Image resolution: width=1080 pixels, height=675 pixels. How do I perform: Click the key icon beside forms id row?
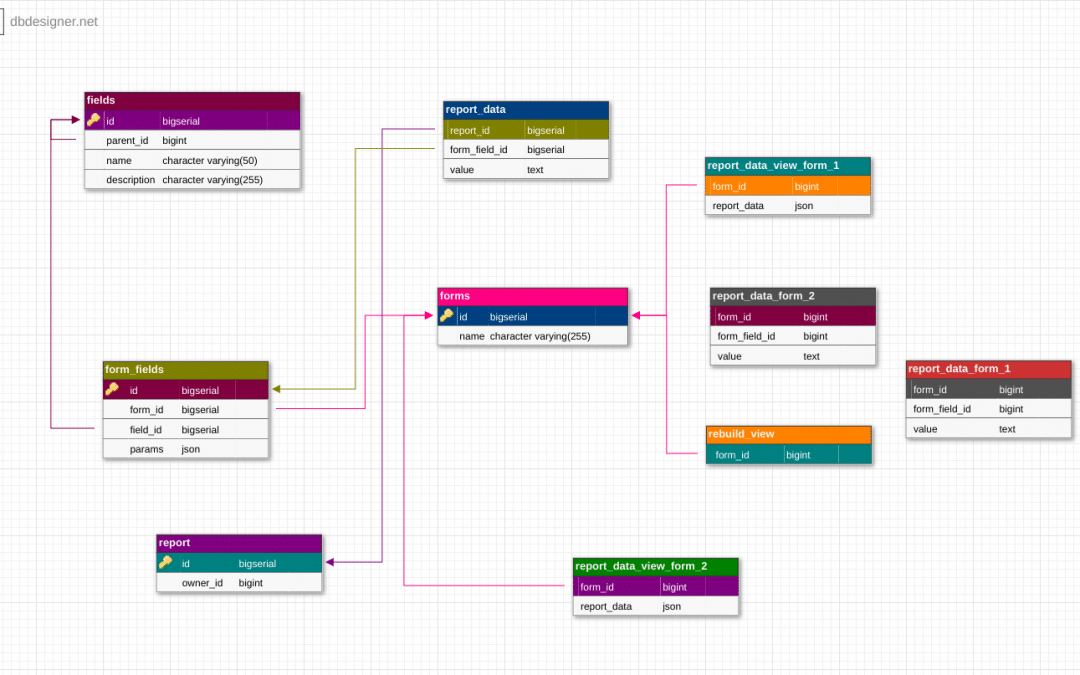coord(445,316)
